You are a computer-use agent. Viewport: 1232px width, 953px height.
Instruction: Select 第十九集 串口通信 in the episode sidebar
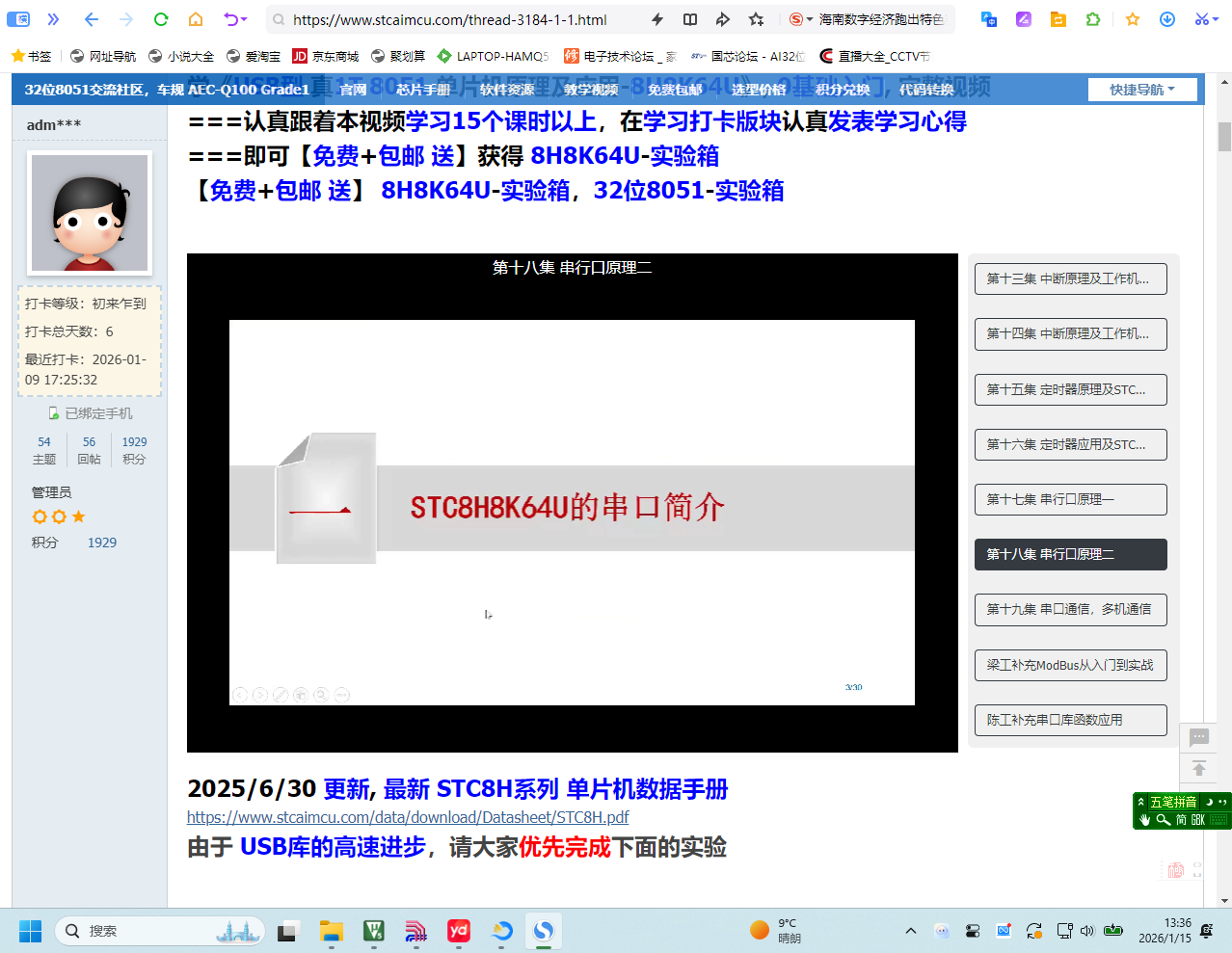[1070, 609]
